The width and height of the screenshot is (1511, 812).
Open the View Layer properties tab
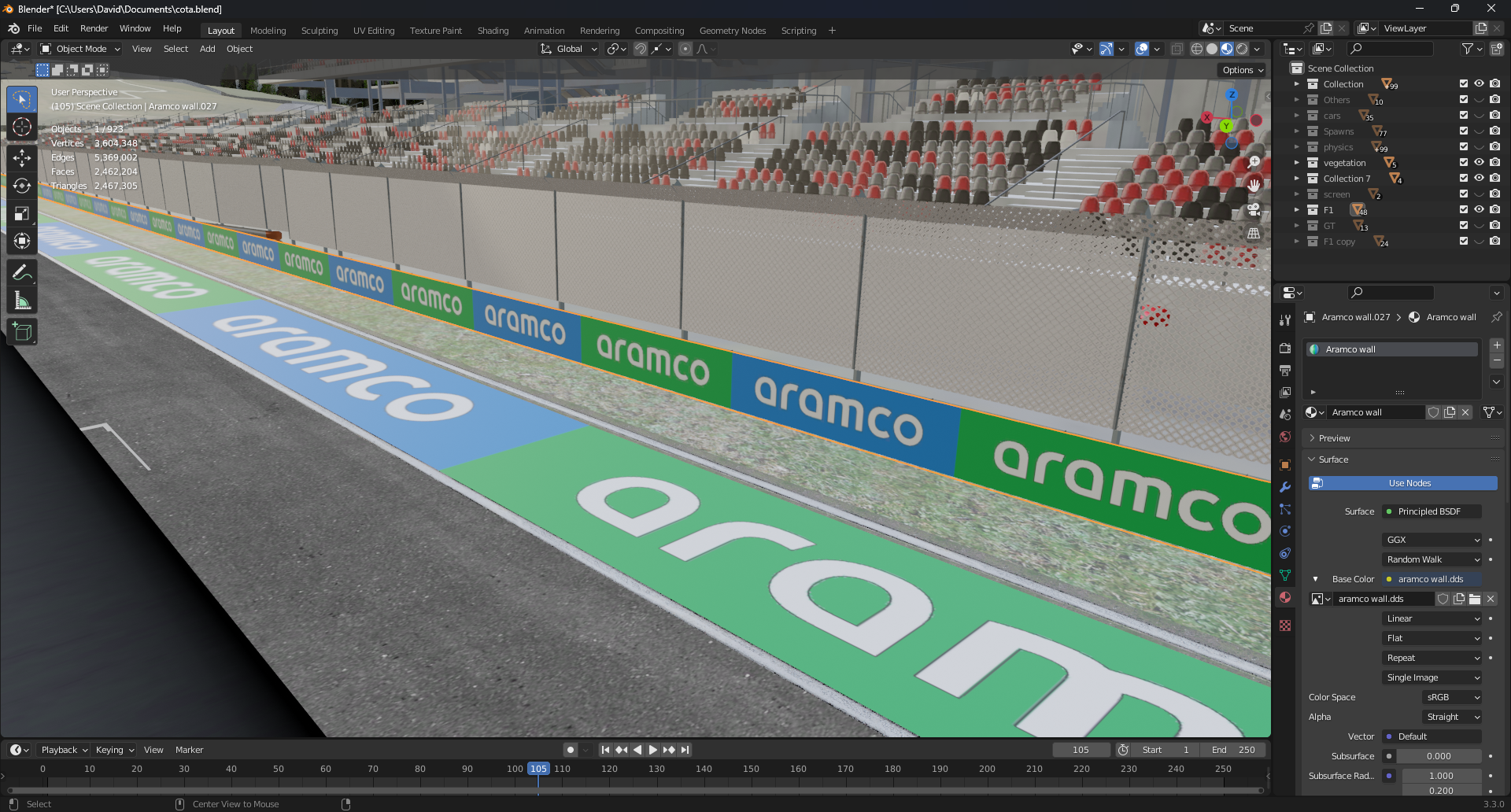tap(1285, 392)
